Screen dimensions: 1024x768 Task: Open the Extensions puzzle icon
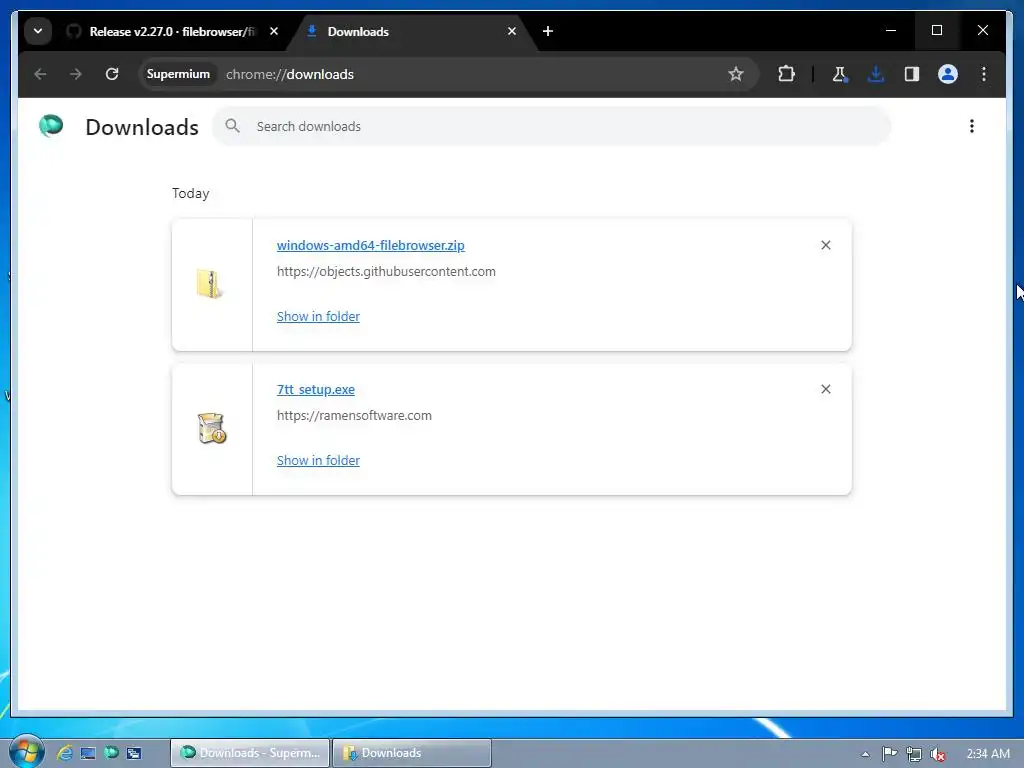(786, 74)
